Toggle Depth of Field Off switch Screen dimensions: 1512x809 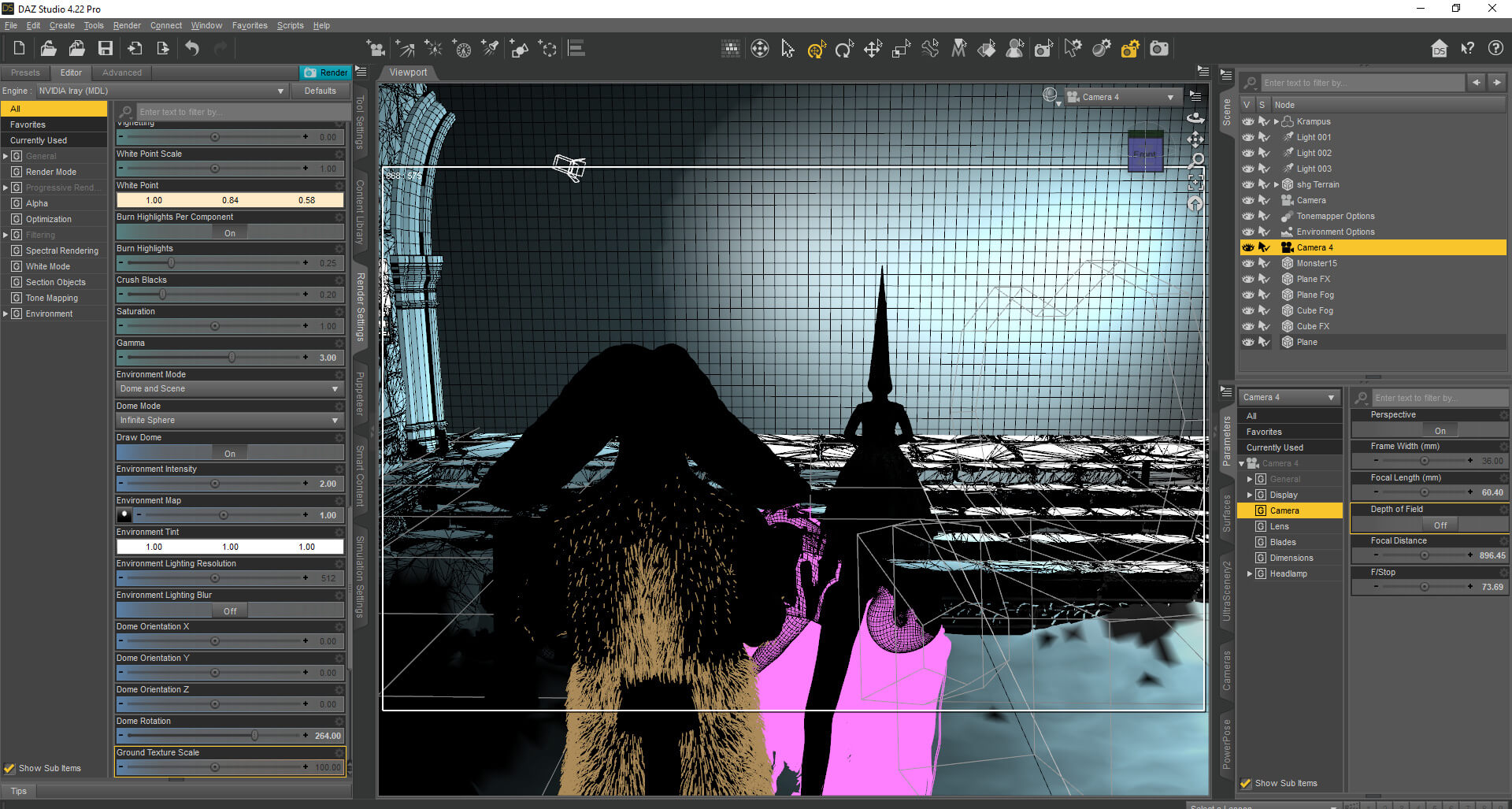(1440, 525)
